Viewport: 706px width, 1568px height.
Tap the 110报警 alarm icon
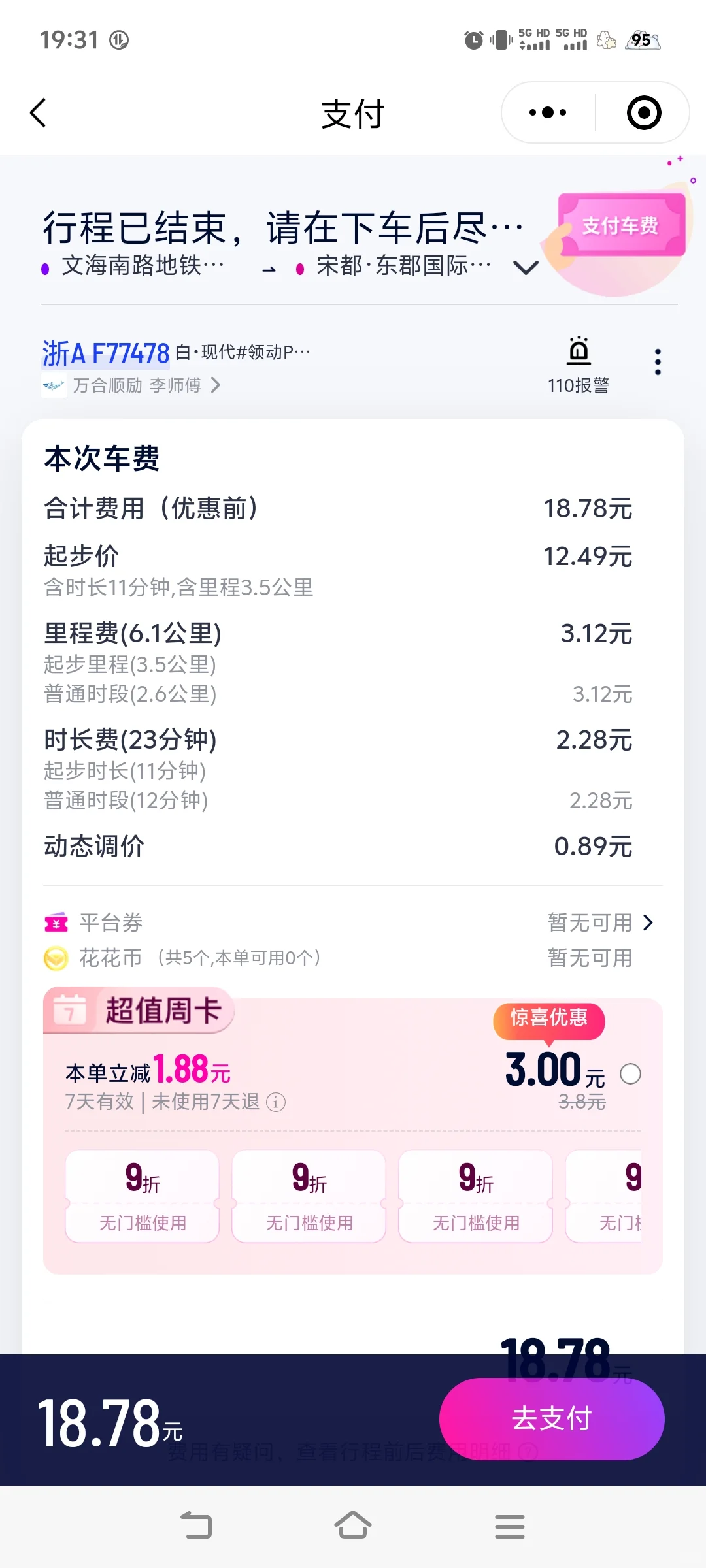[x=579, y=351]
